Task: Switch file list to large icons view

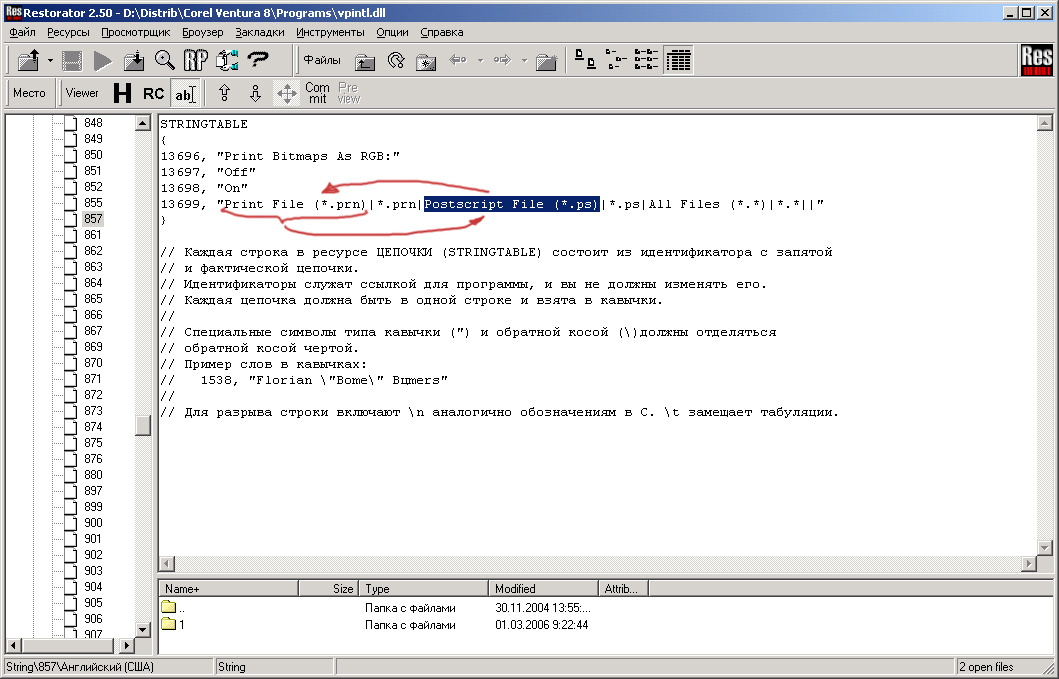Action: coord(585,59)
